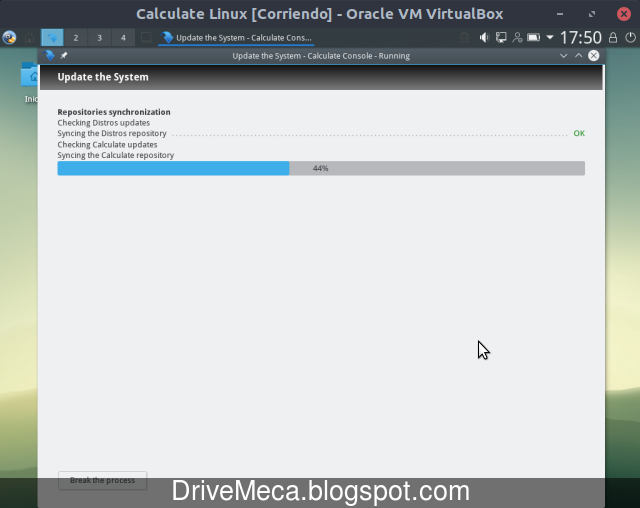Open the Calculate Console window menu icon
Image resolution: width=640 pixels, height=508 pixels.
[x=49, y=55]
